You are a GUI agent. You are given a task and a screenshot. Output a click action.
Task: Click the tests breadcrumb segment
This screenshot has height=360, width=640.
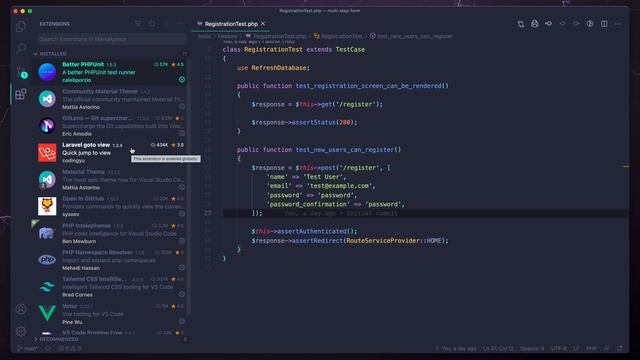204,36
